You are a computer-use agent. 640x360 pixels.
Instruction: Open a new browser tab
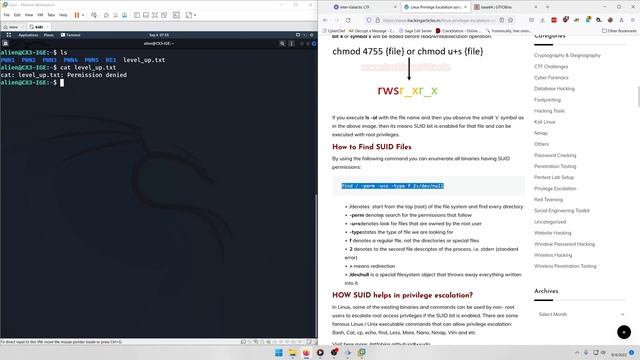click(547, 7)
